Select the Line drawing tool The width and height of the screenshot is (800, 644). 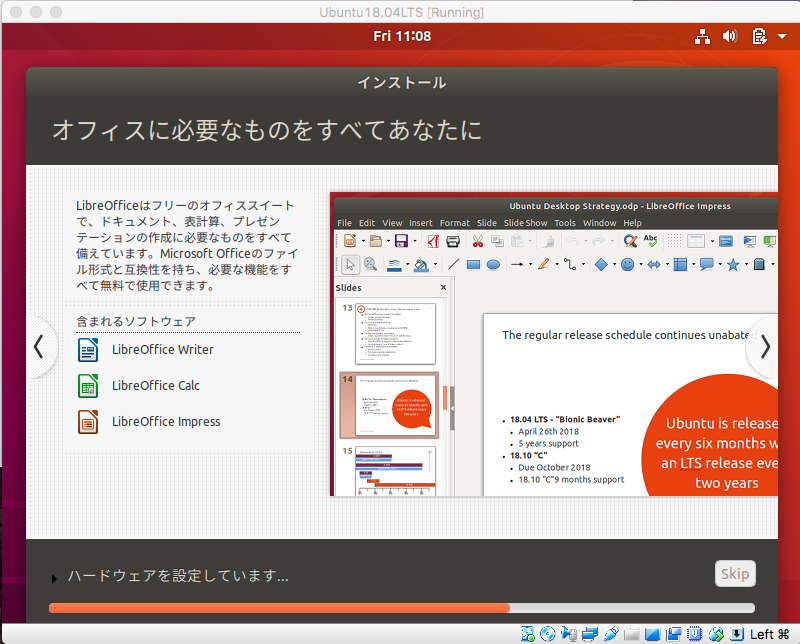[453, 264]
